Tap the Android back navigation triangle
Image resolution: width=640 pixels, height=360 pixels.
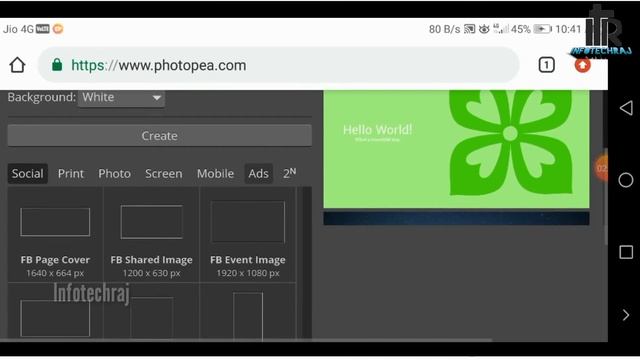626,108
